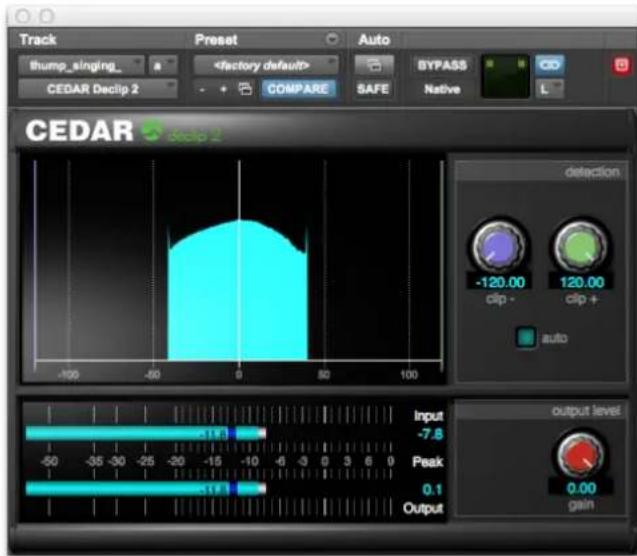Adjust the green clip + knob
Screen dimensions: 637x556
(581, 246)
